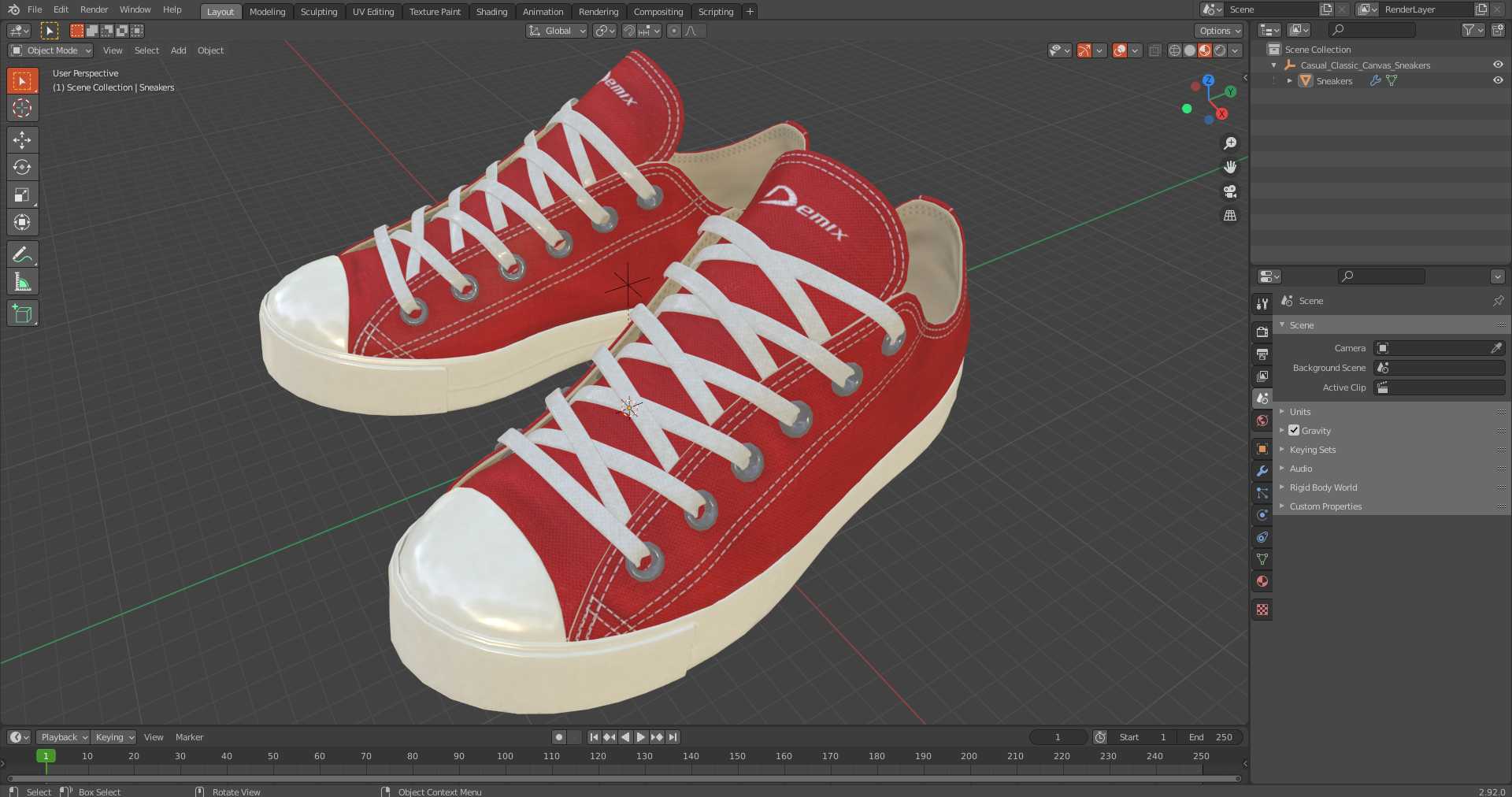
Task: Click the Camera eyedropper icon
Action: tap(1496, 348)
